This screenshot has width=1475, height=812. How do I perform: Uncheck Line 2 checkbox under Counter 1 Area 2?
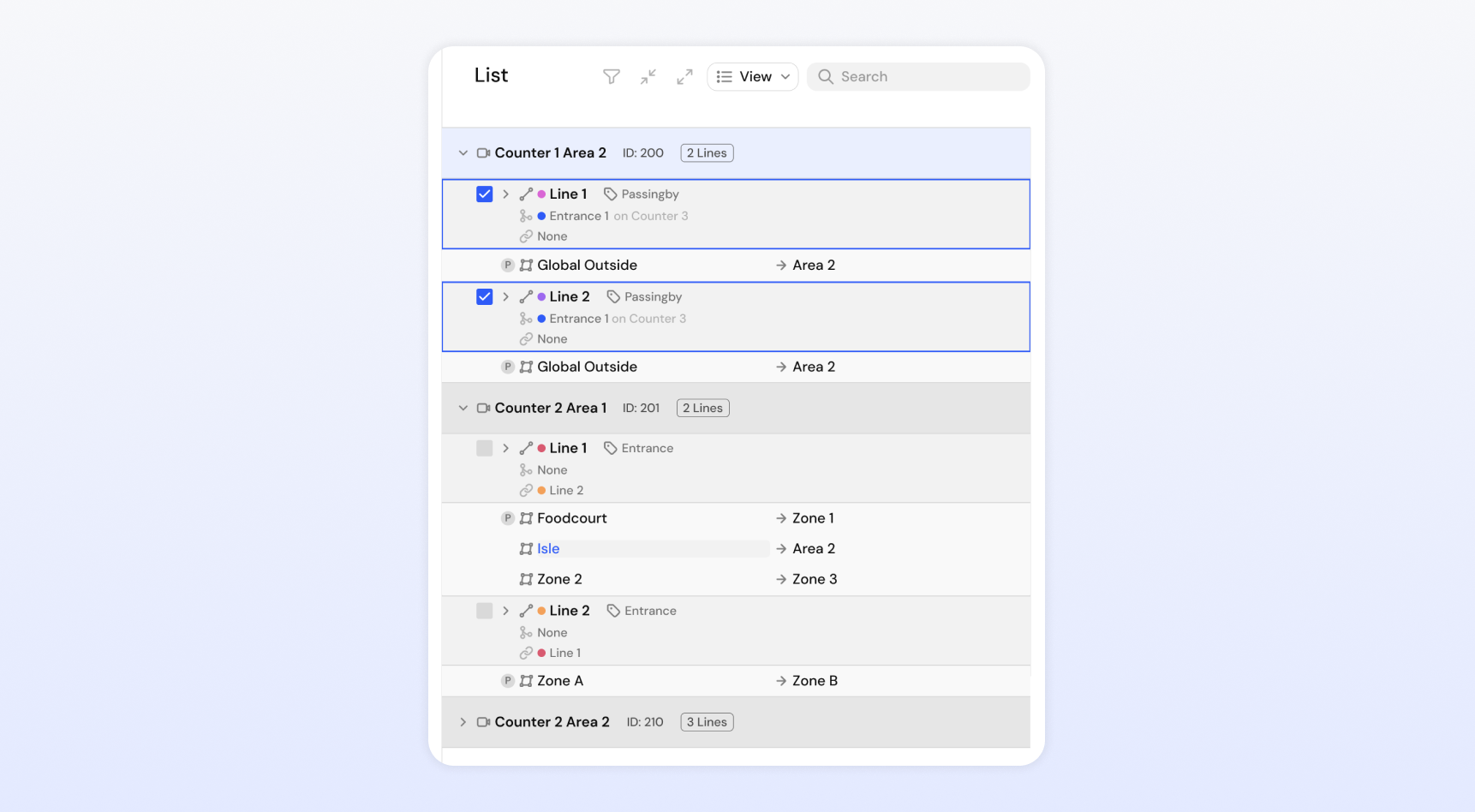(485, 297)
